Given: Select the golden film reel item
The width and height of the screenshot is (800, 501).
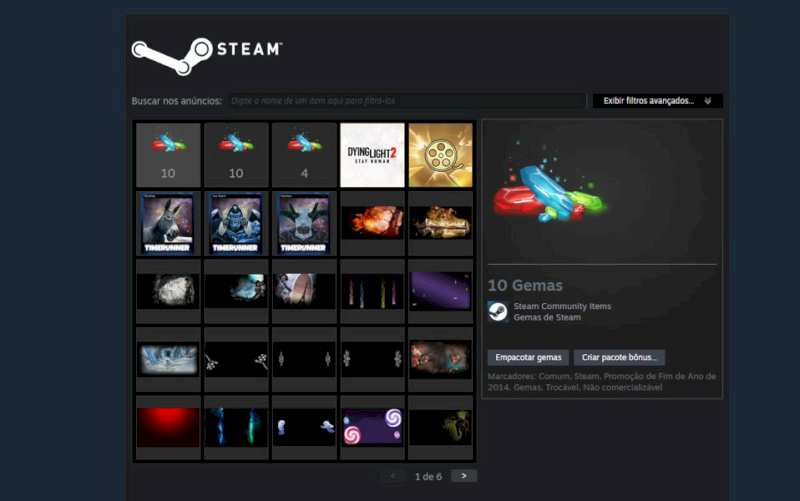Looking at the screenshot, I should pos(440,155).
